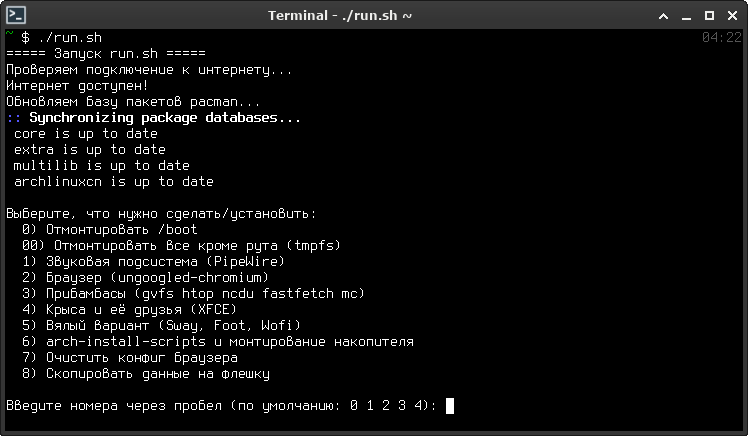The height and width of the screenshot is (436, 748).
Task: Click the cursor block at the input prompt
Action: coord(450,406)
